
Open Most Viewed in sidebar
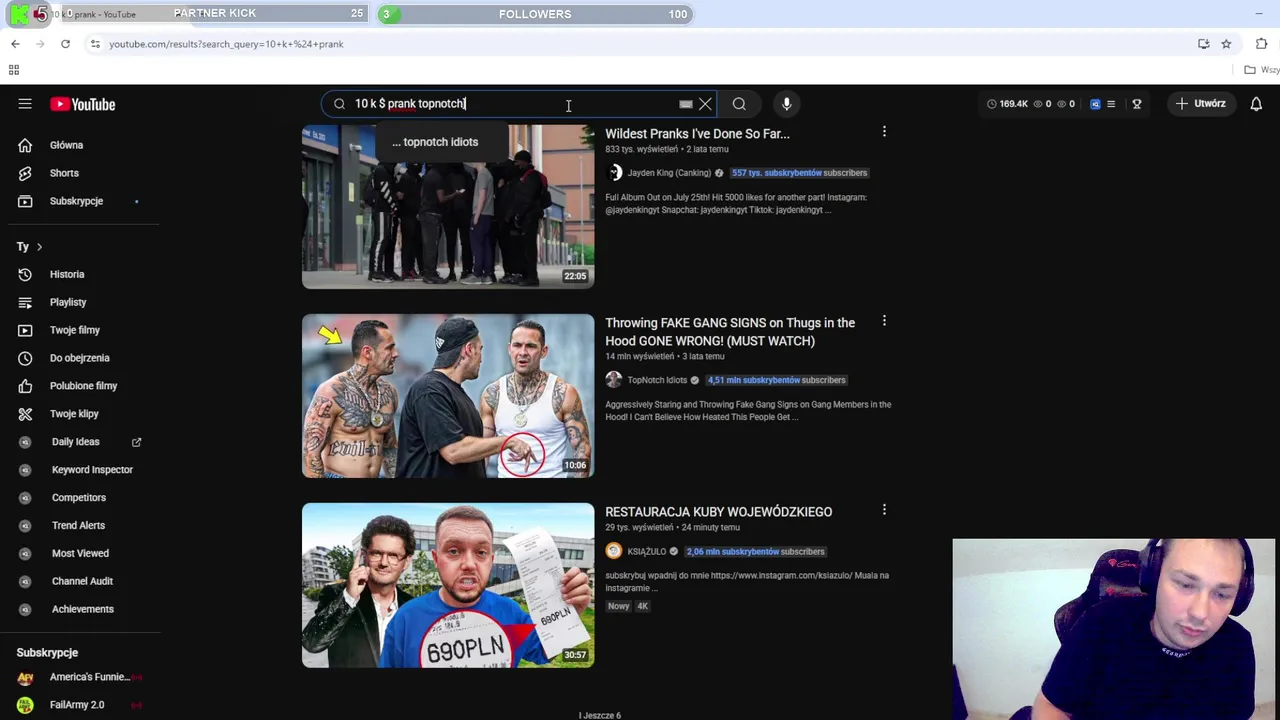pyautogui.click(x=80, y=553)
